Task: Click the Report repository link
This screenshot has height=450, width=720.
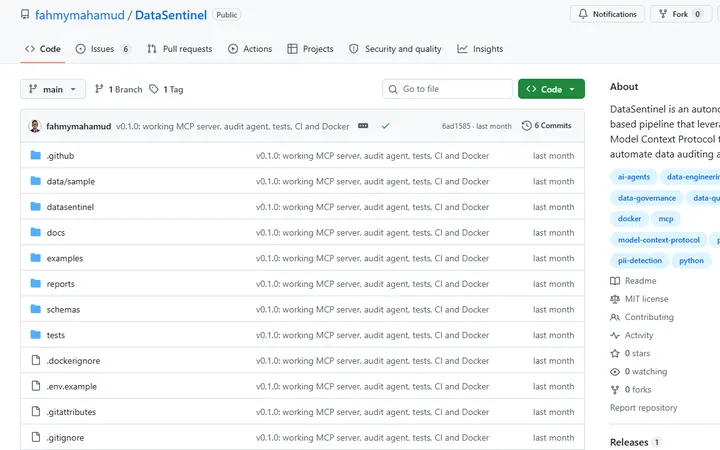Action: click(643, 407)
